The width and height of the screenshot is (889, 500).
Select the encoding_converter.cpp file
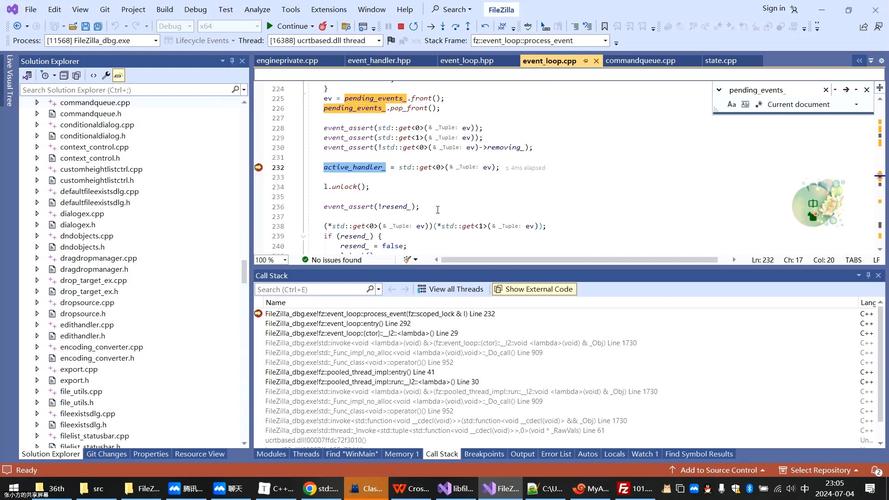101,347
